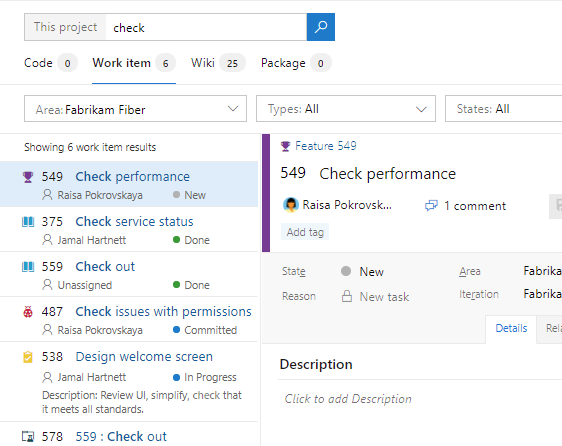Click the test case icon beside item 578

tap(28, 437)
